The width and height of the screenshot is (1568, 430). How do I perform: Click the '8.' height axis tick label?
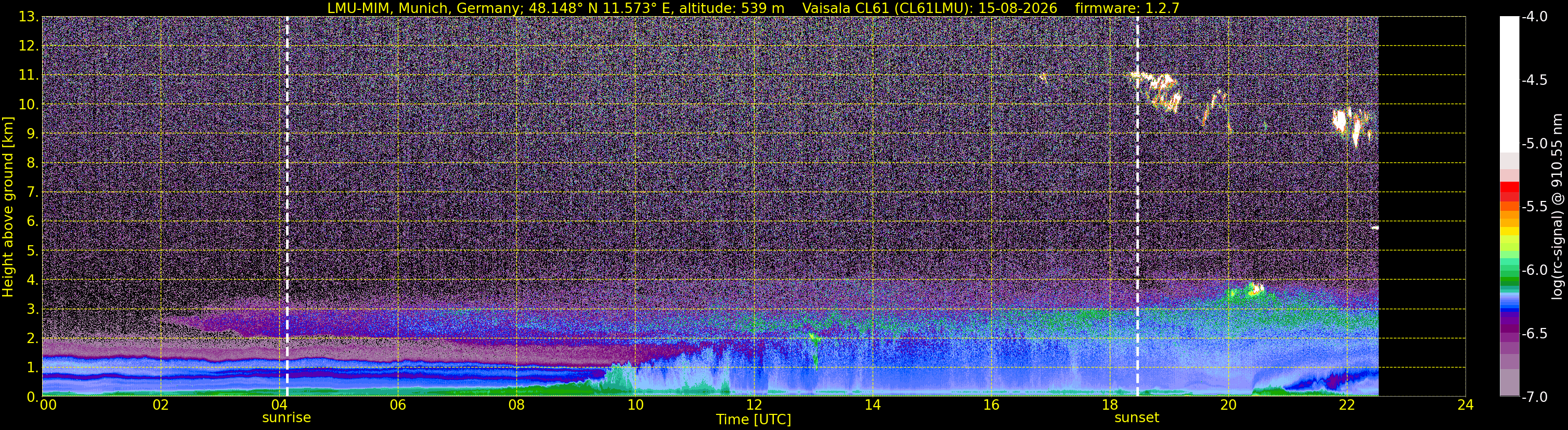[x=33, y=162]
